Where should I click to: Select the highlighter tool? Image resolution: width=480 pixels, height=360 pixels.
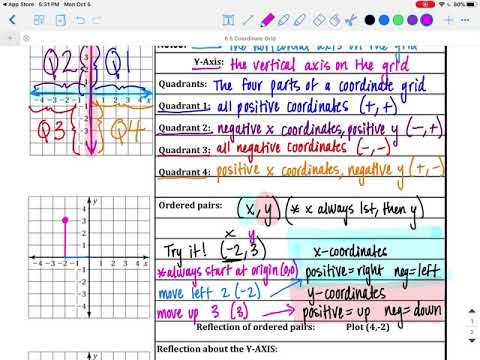click(x=299, y=20)
